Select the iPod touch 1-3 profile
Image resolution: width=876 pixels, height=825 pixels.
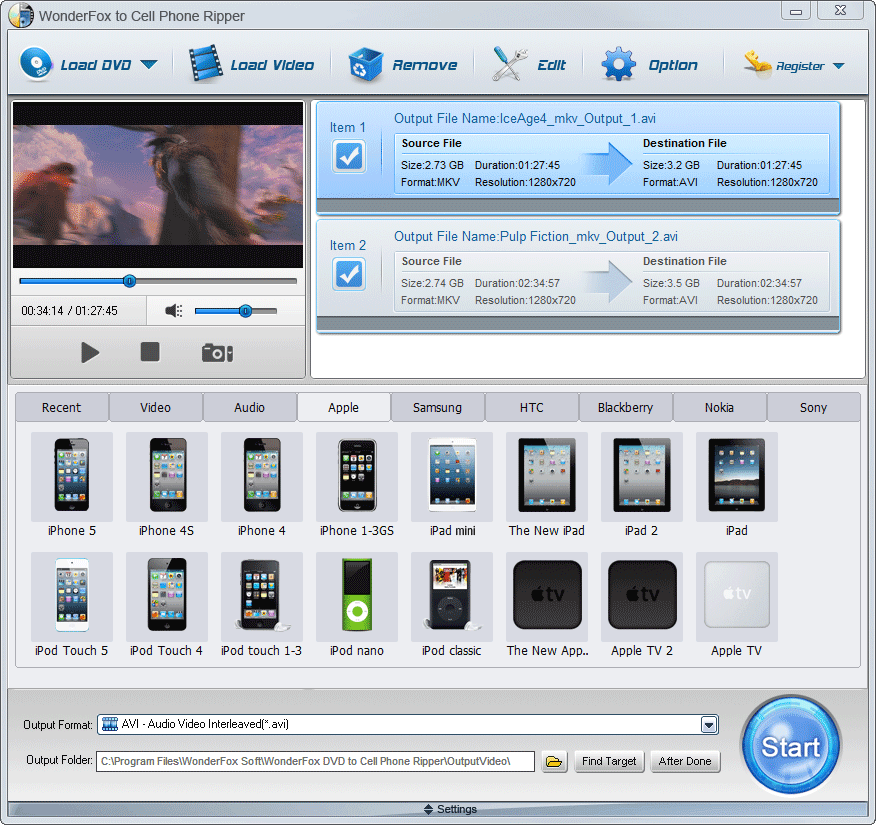click(261, 605)
